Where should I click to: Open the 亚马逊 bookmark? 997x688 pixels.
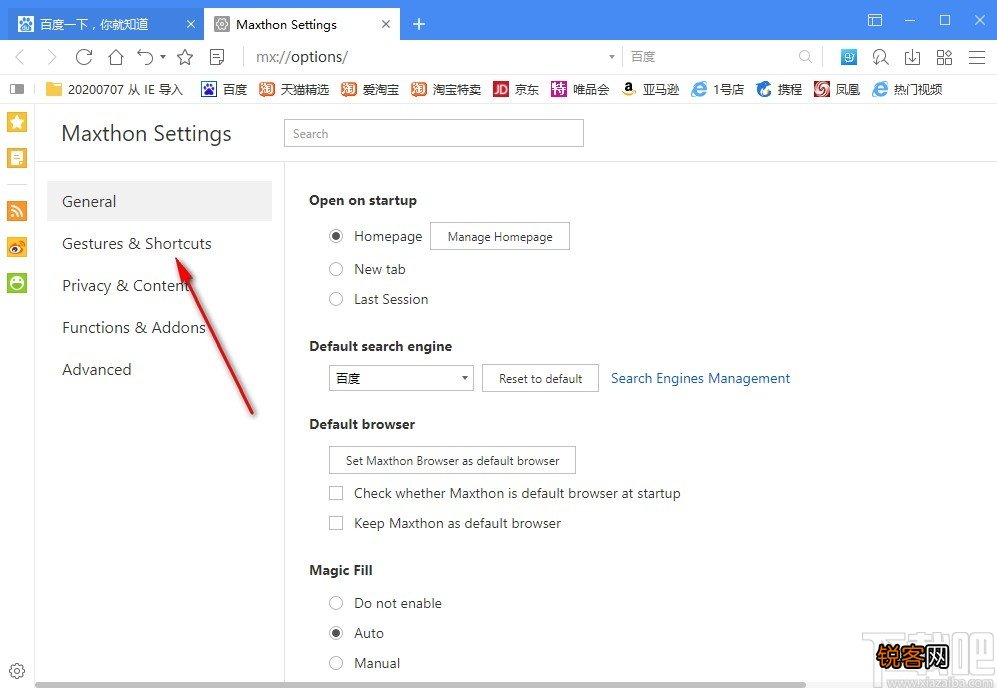coord(650,89)
